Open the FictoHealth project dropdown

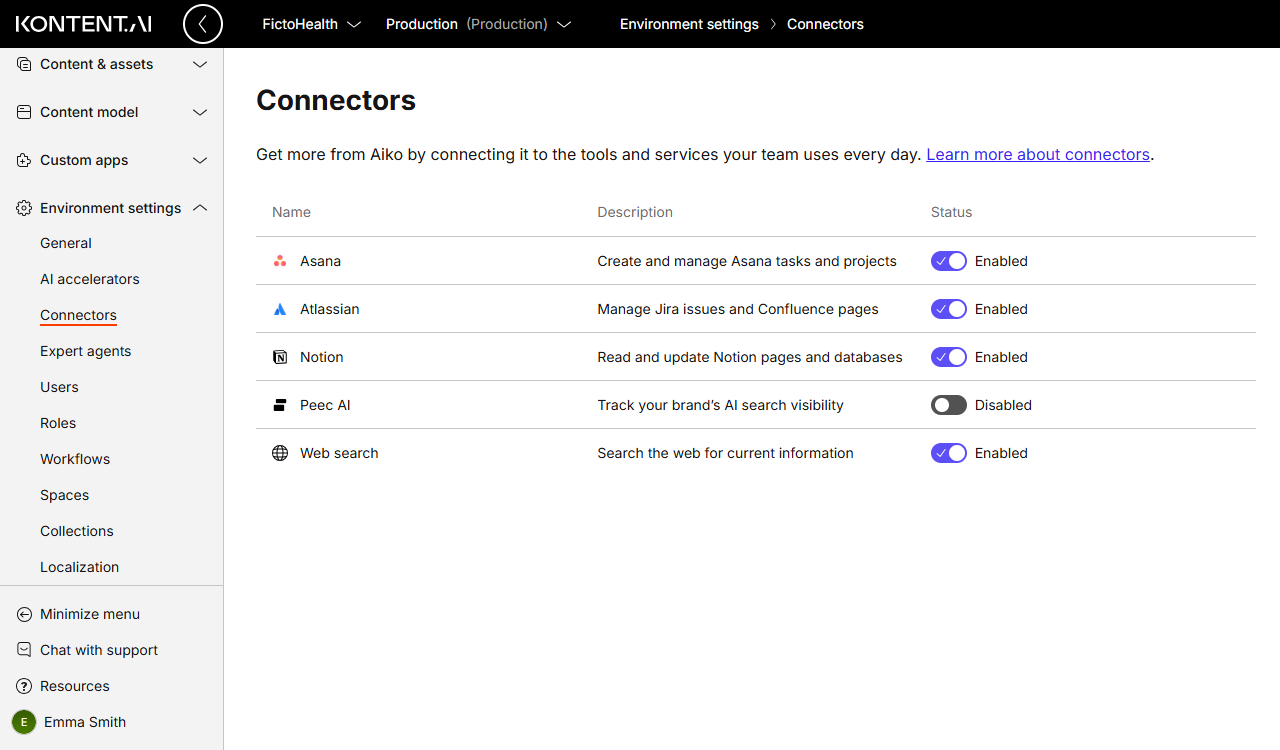[311, 24]
